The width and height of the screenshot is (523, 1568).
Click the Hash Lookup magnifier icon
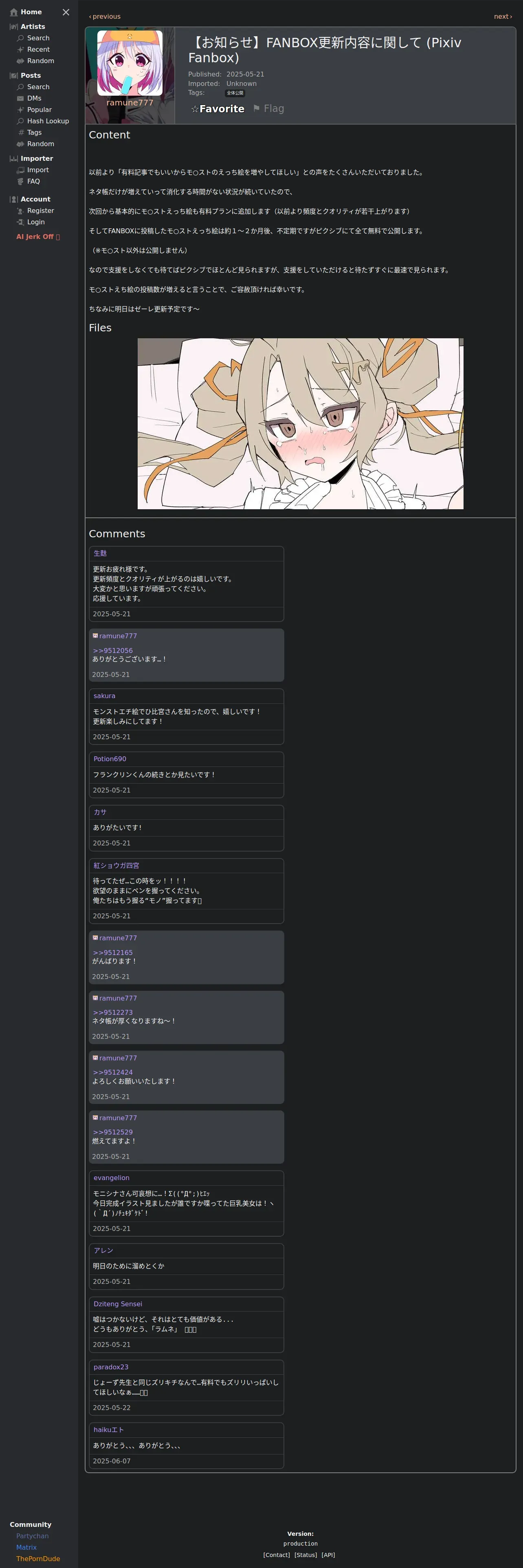[x=21, y=121]
